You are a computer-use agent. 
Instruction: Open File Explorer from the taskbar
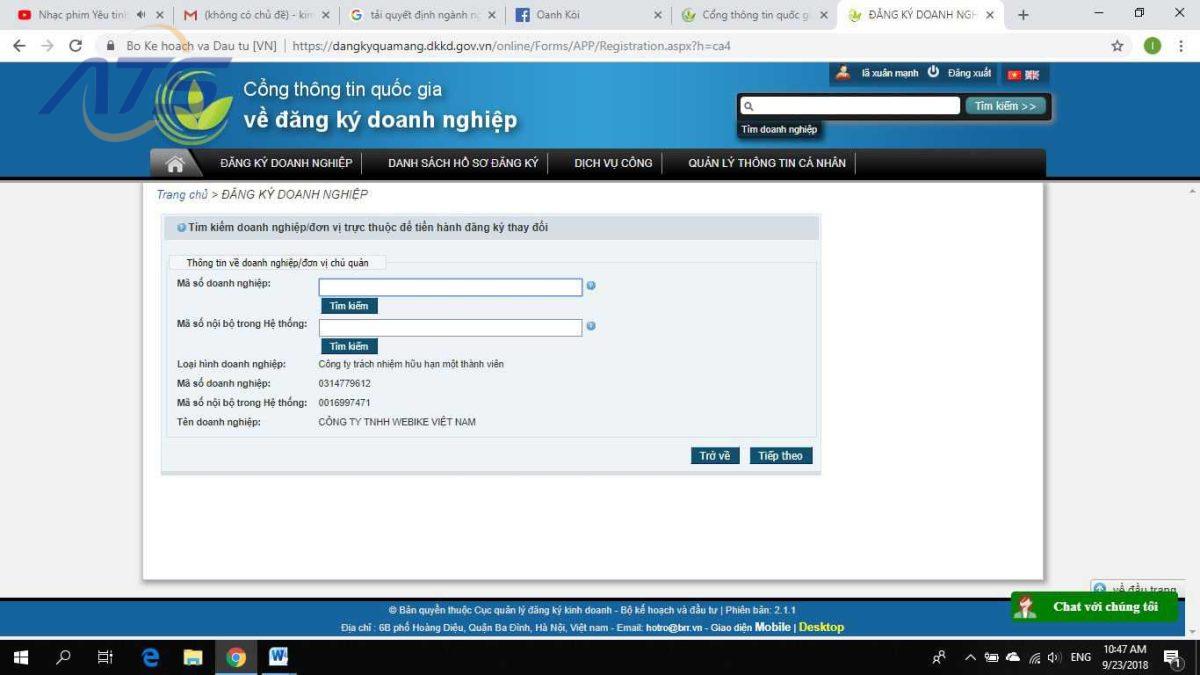(x=193, y=657)
